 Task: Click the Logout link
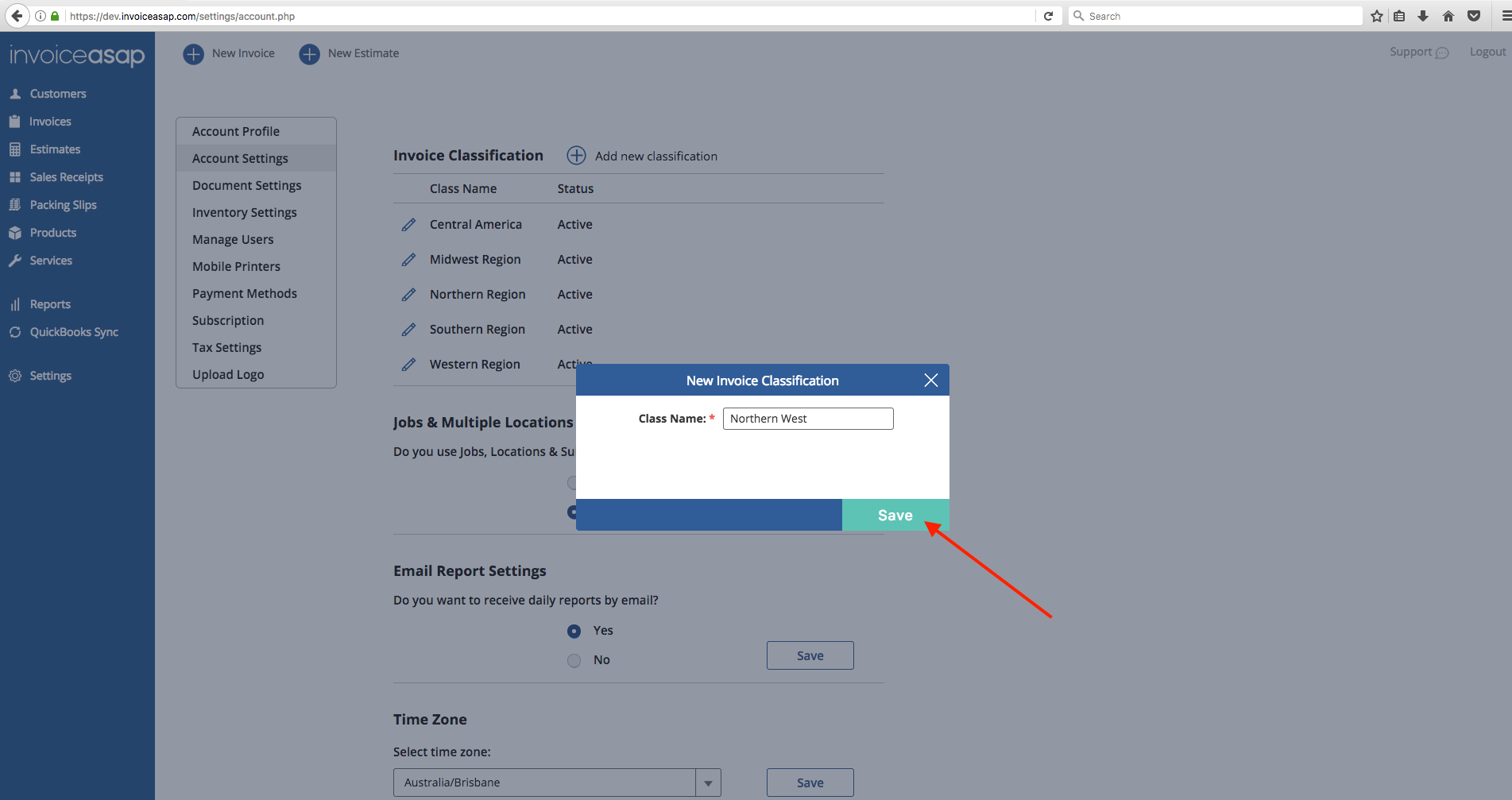click(1487, 52)
